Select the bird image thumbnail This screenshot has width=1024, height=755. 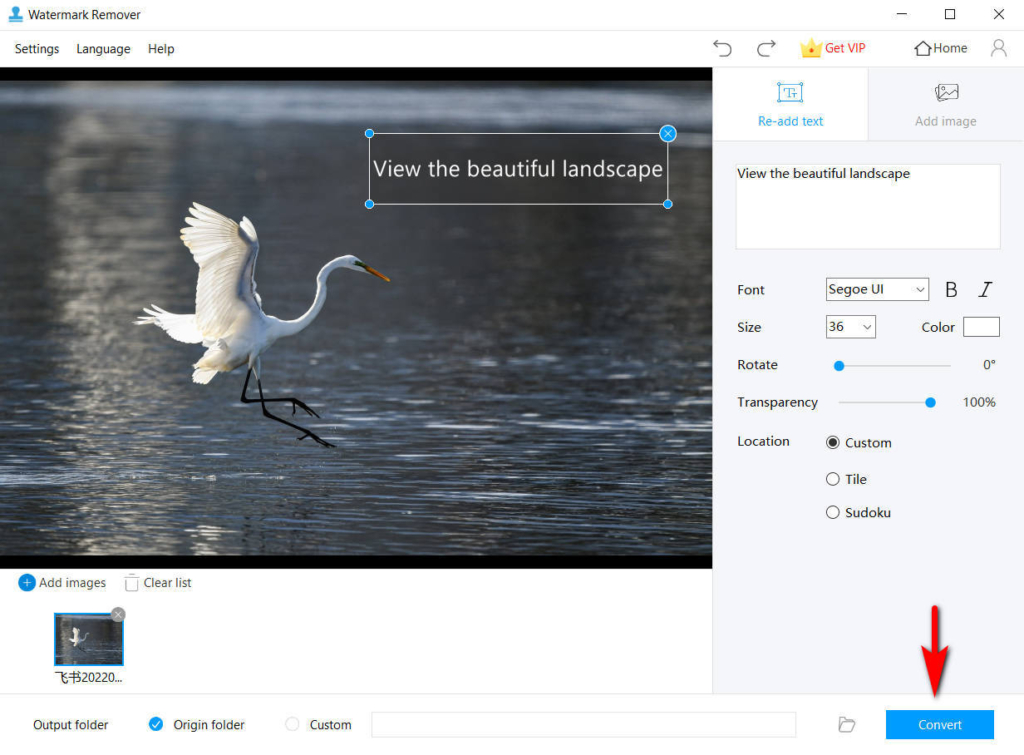(88, 640)
